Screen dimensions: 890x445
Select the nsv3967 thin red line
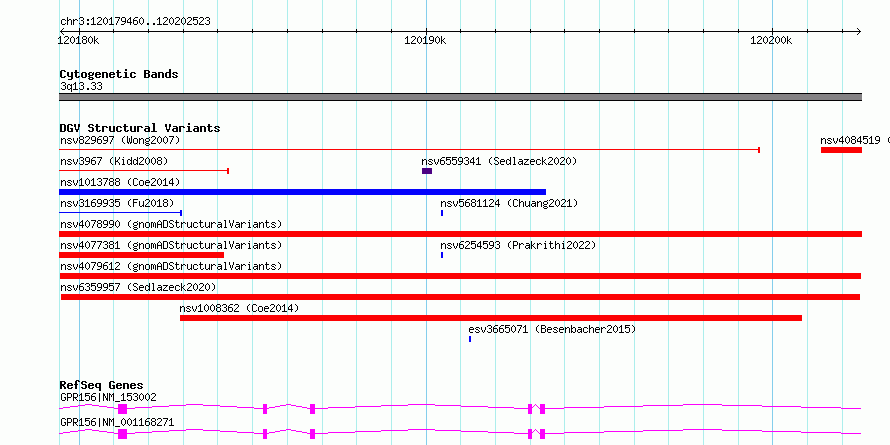click(x=144, y=171)
